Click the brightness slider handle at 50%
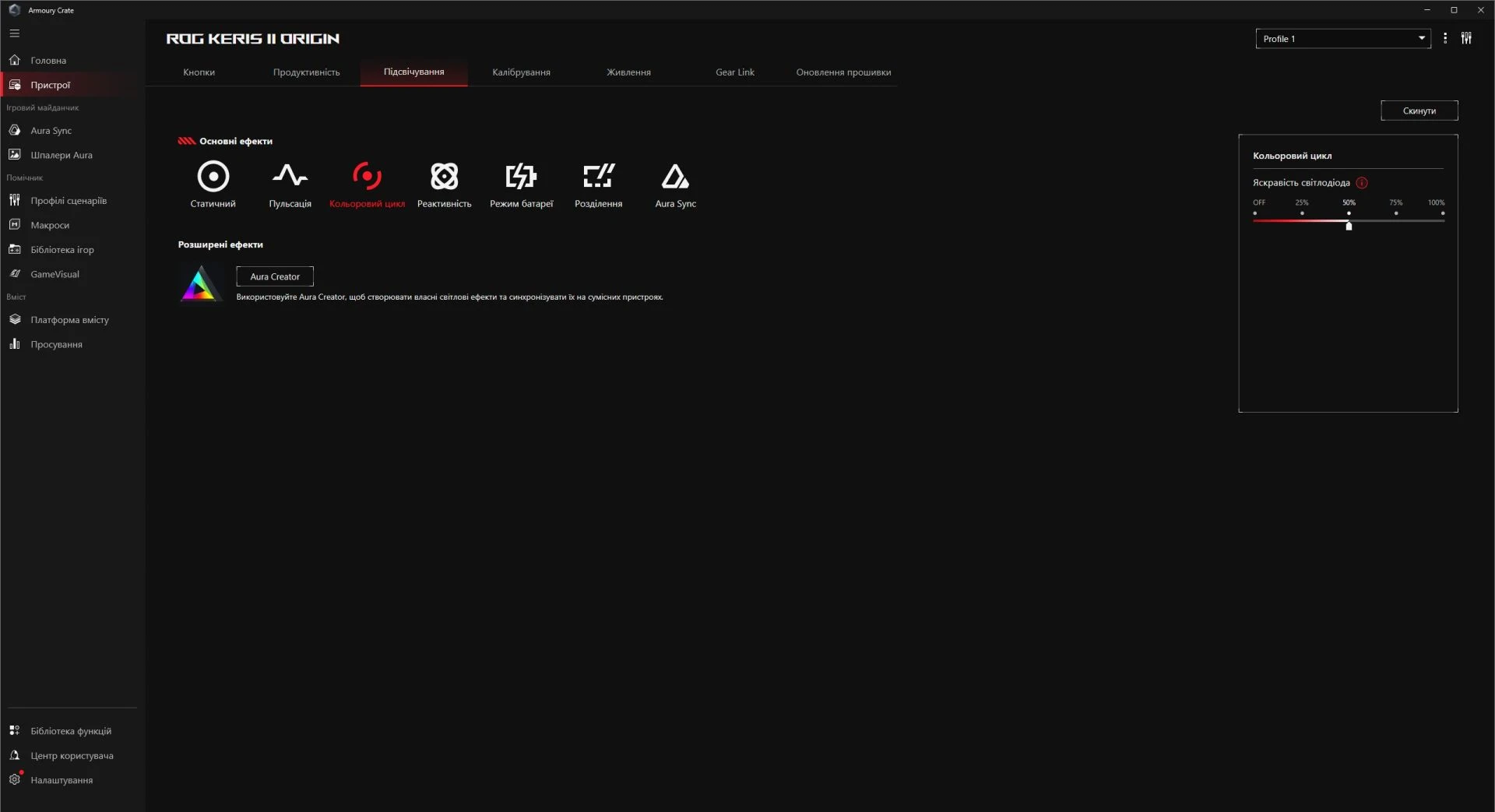The image size is (1495, 812). [x=1349, y=226]
